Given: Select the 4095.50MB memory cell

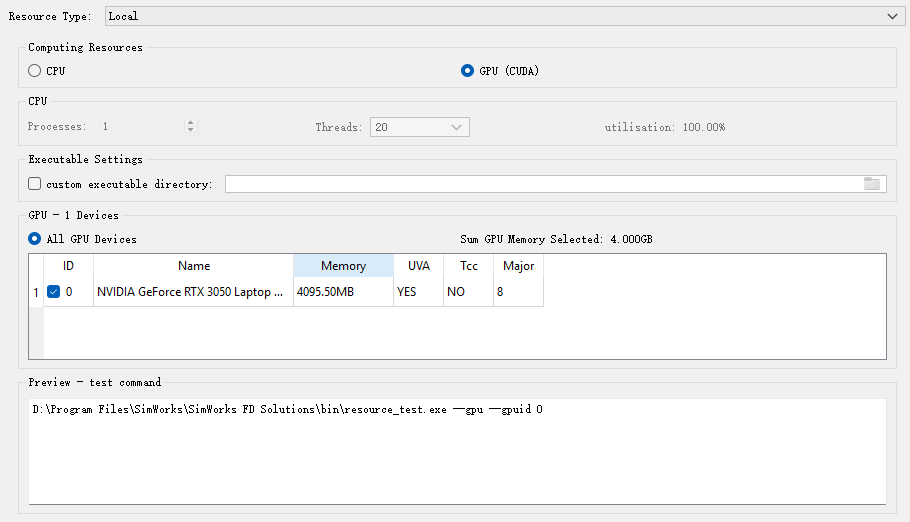Looking at the screenshot, I should click(344, 291).
